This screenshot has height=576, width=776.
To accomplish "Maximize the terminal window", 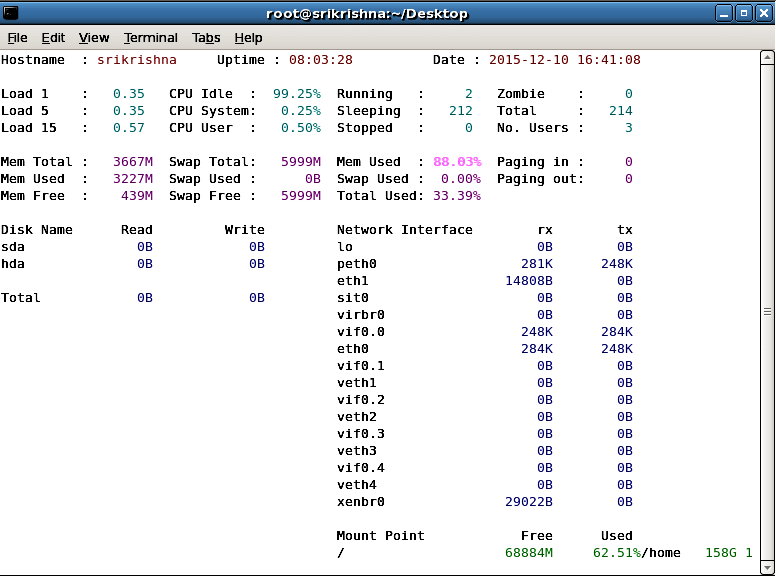I will point(744,13).
